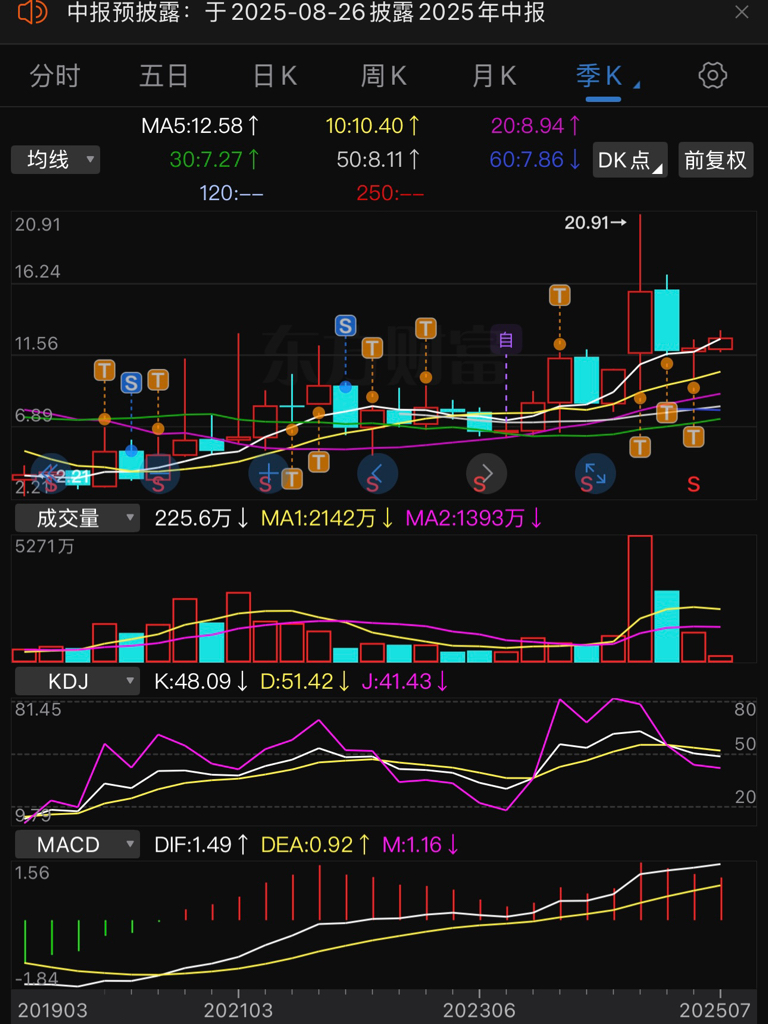768x1024 pixels.
Task: Switch to the 分时 tab
Action: tap(55, 76)
